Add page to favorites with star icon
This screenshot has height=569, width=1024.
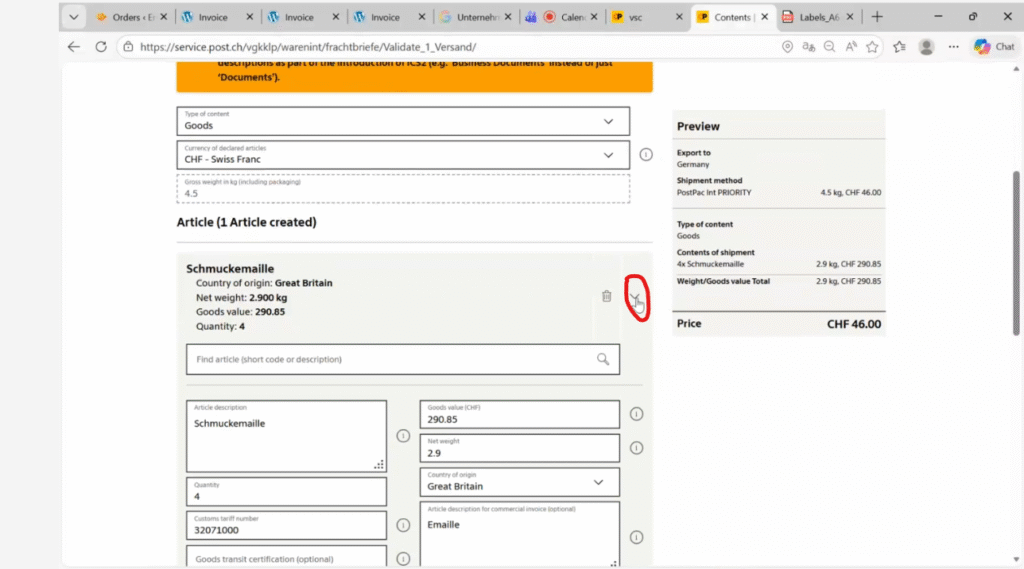pyautogui.click(x=872, y=47)
